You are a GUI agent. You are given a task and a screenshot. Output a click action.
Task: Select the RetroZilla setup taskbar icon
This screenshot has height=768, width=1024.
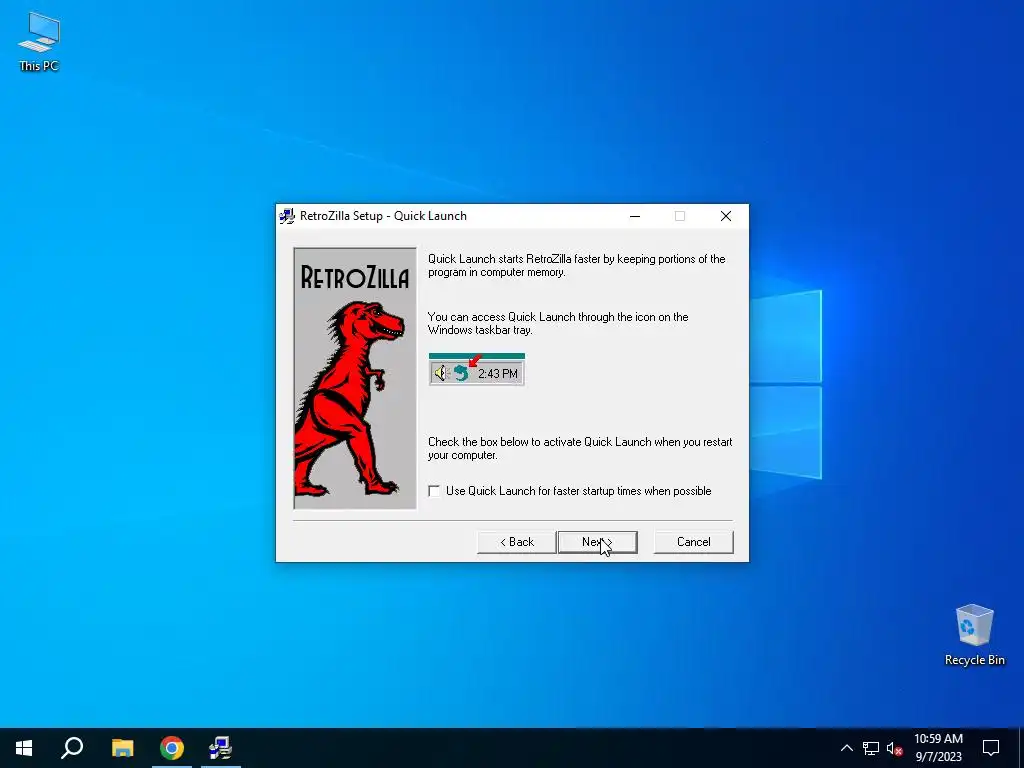tap(221, 748)
